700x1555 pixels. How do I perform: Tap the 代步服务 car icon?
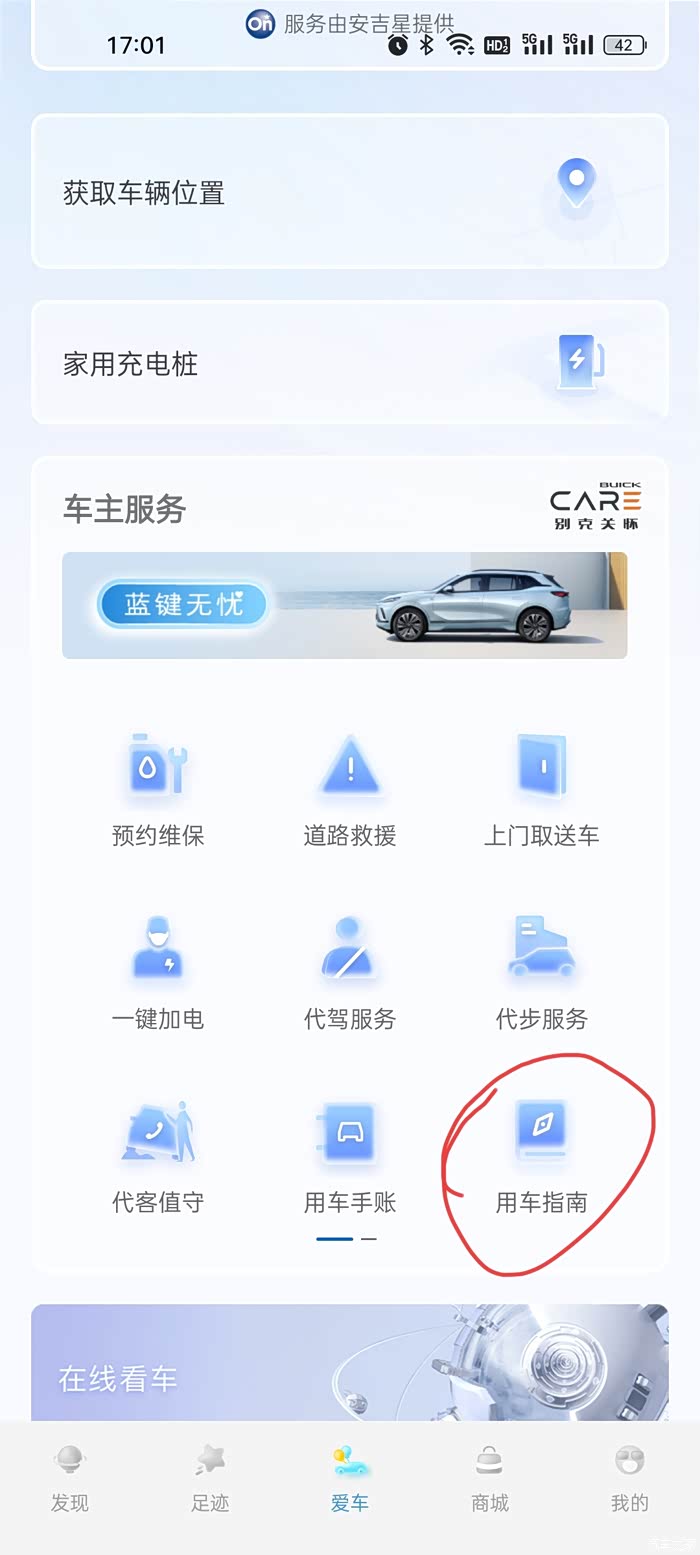tap(541, 950)
